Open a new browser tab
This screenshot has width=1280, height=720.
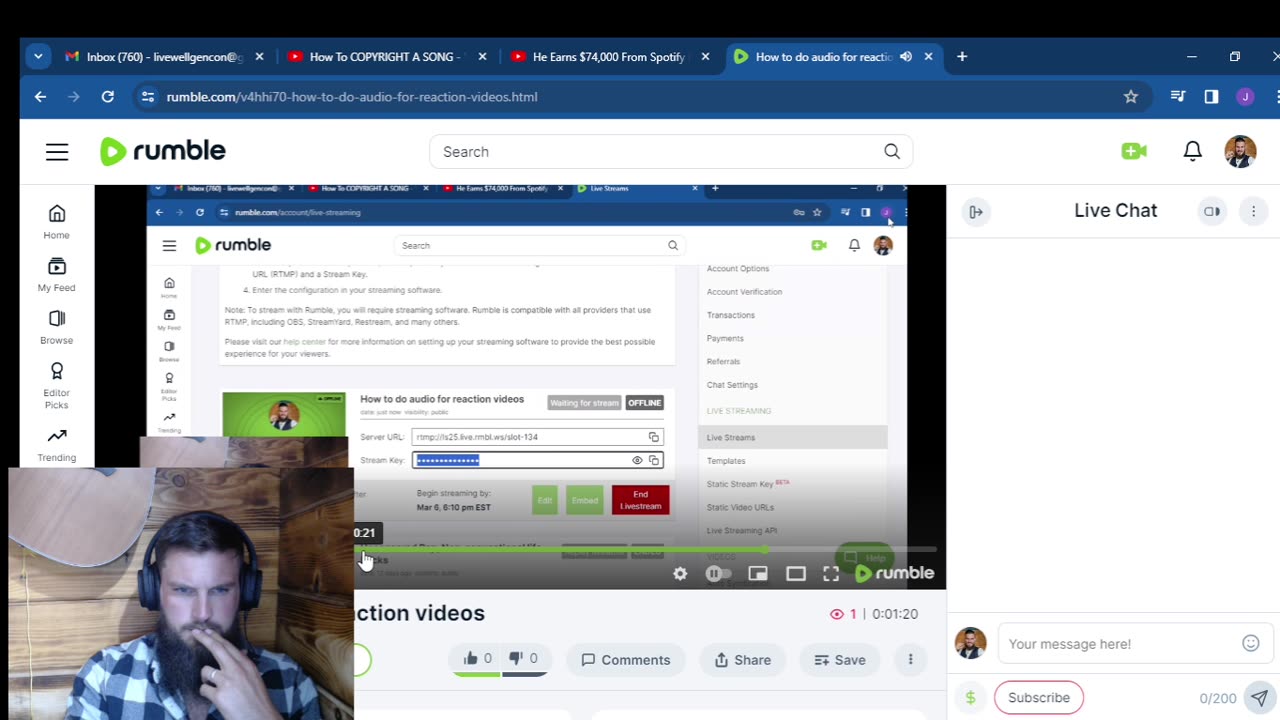[962, 57]
